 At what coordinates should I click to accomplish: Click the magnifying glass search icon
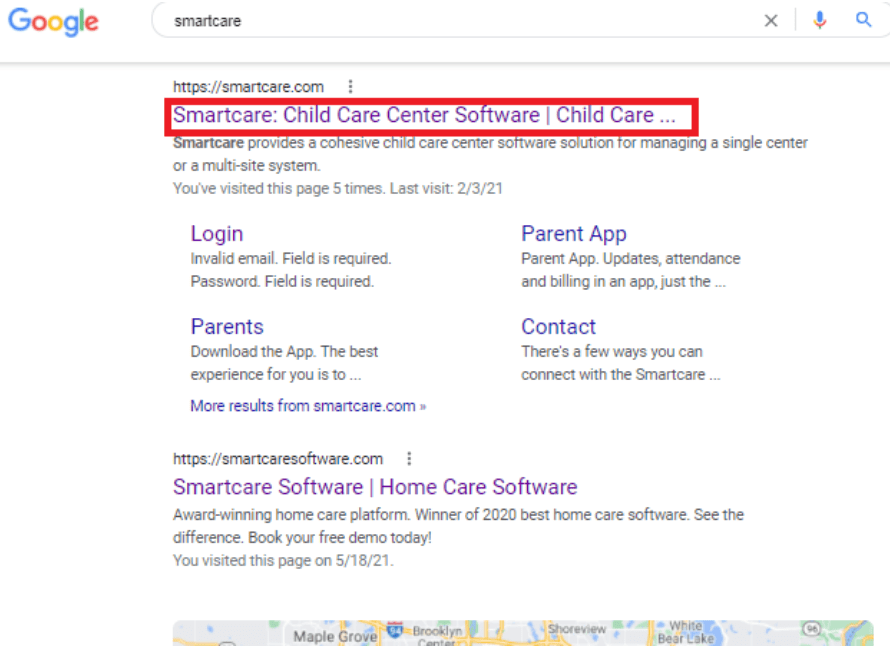coord(863,20)
